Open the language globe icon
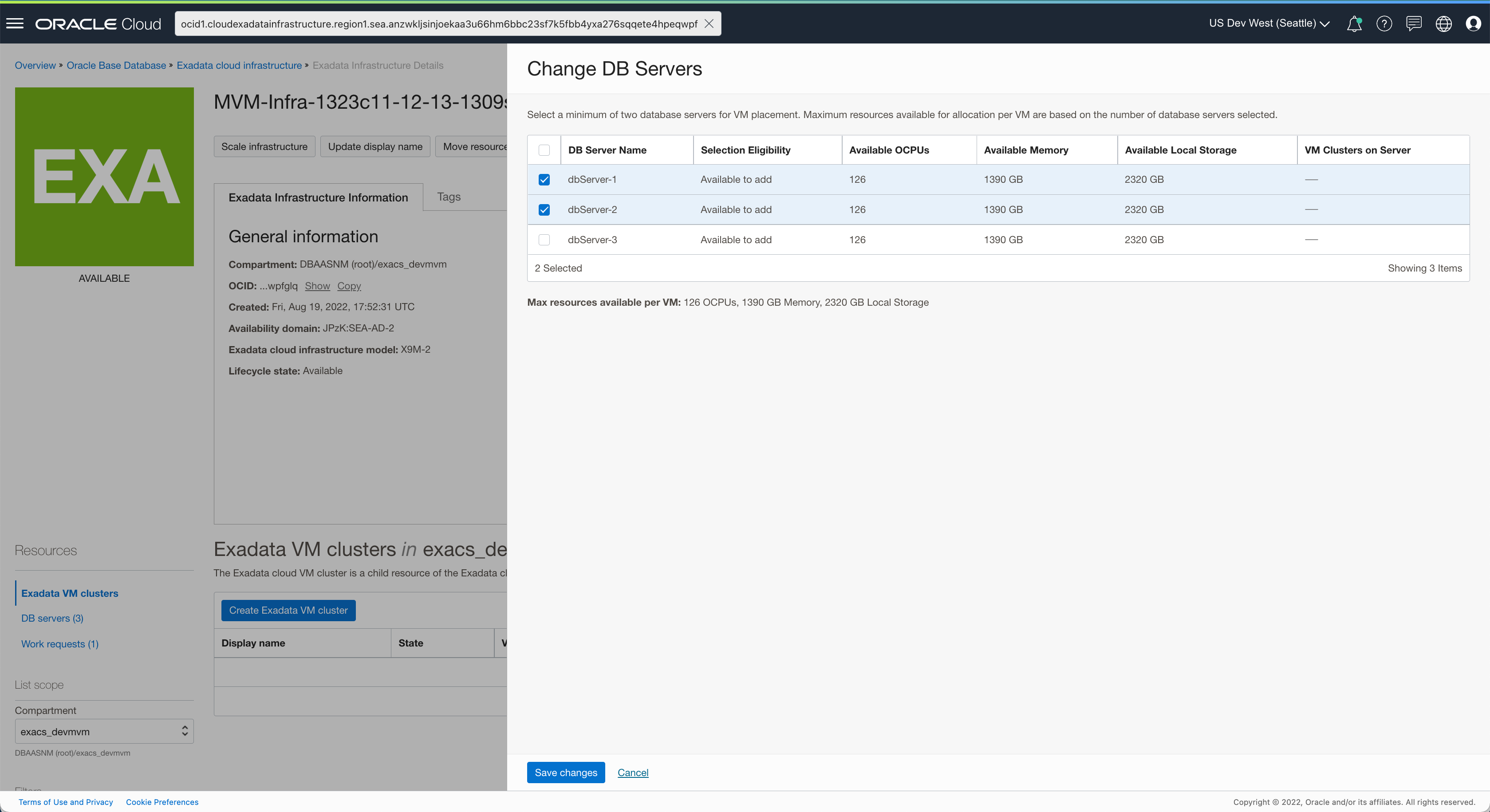 pyautogui.click(x=1444, y=23)
